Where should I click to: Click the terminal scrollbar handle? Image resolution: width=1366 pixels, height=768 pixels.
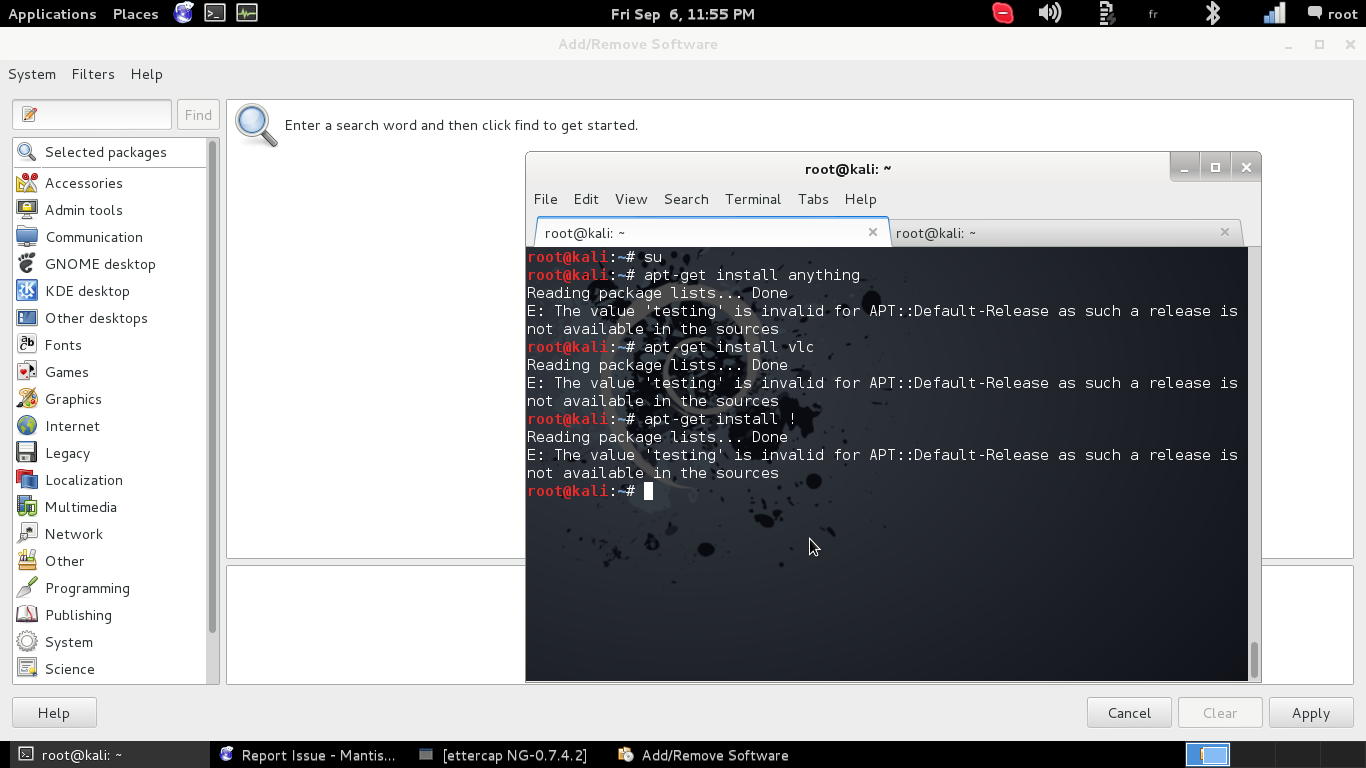[1254, 659]
